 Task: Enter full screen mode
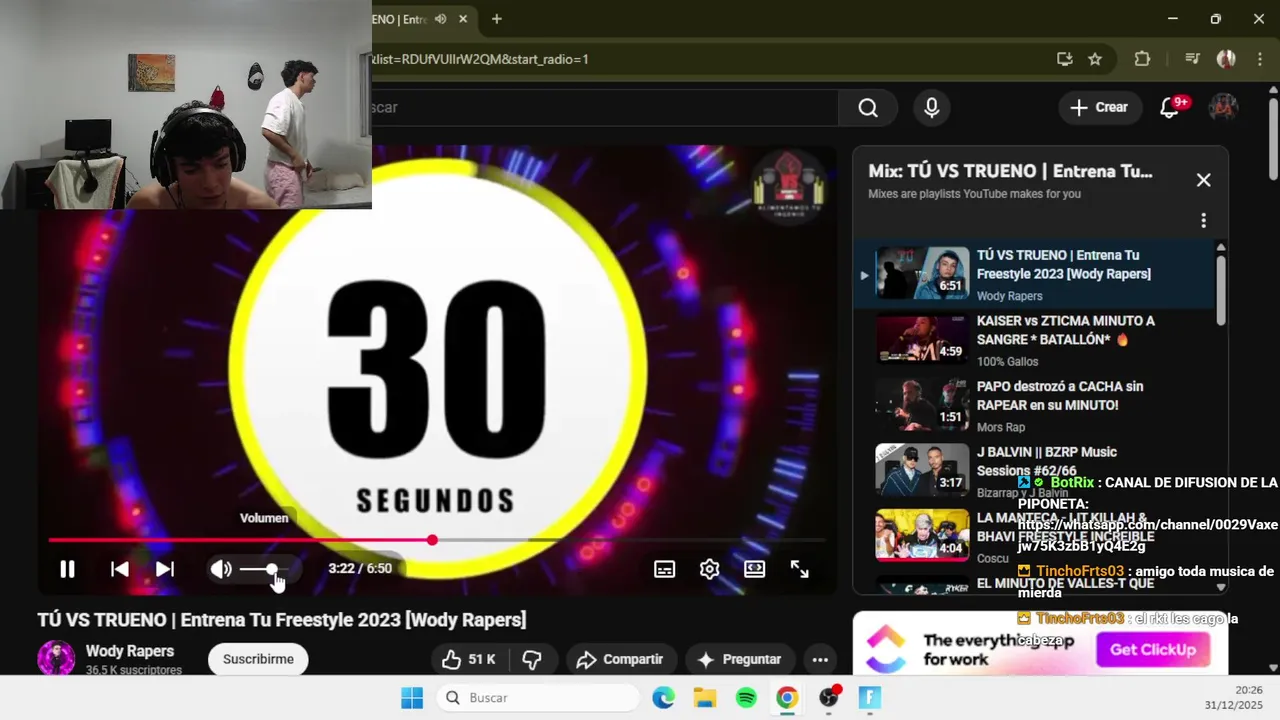click(x=799, y=569)
